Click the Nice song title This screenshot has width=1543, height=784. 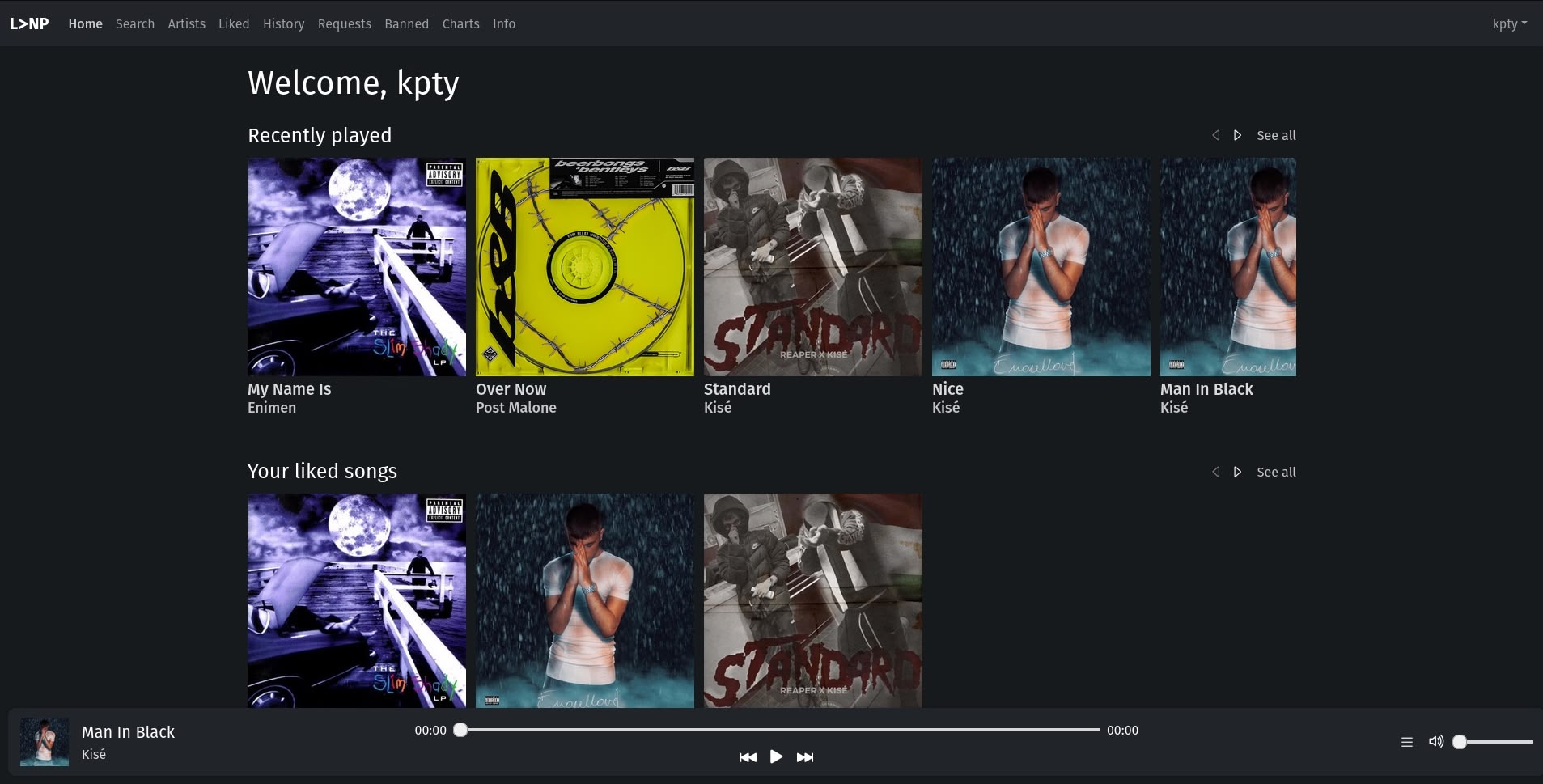click(947, 389)
